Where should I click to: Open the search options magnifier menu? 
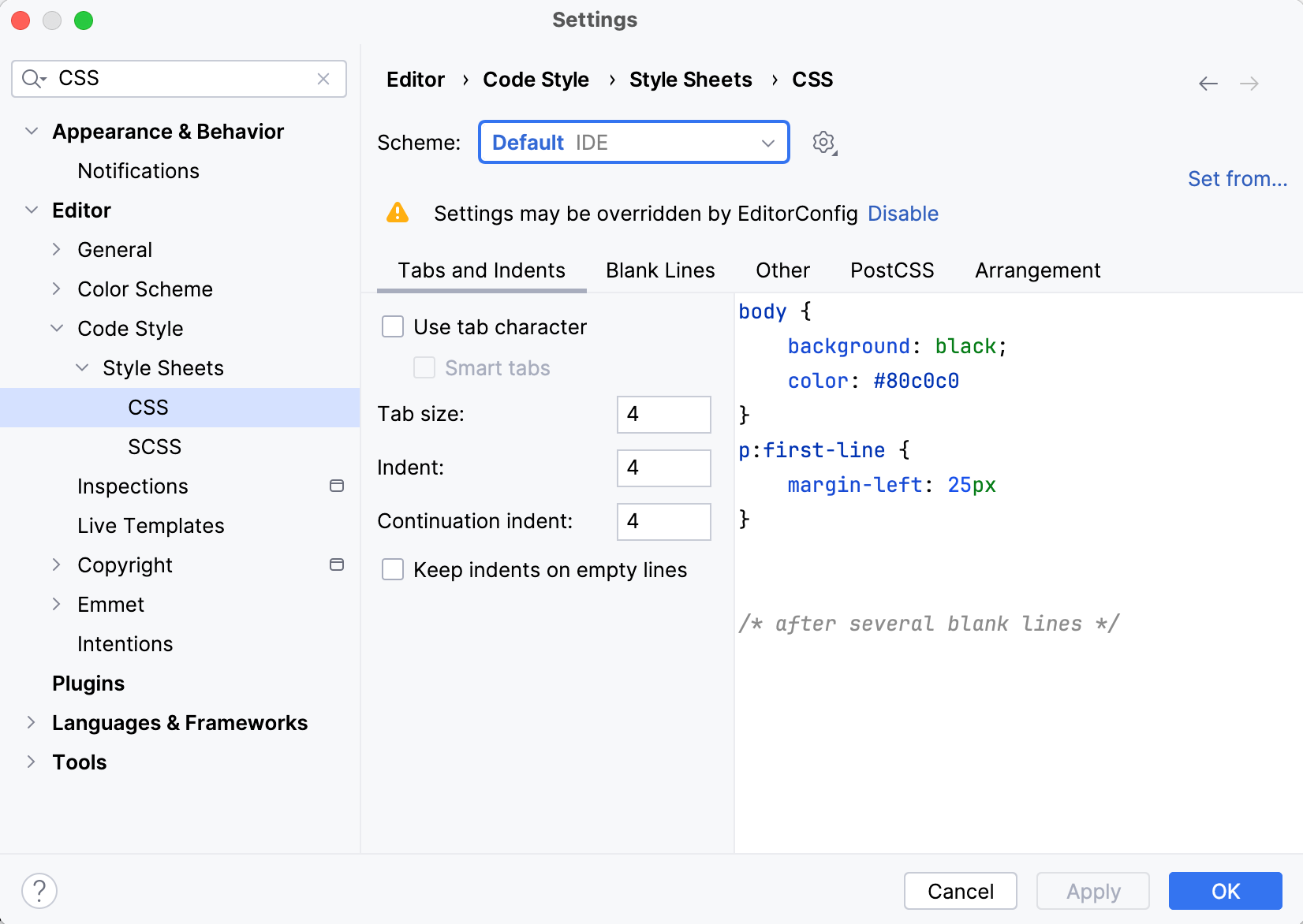[33, 79]
